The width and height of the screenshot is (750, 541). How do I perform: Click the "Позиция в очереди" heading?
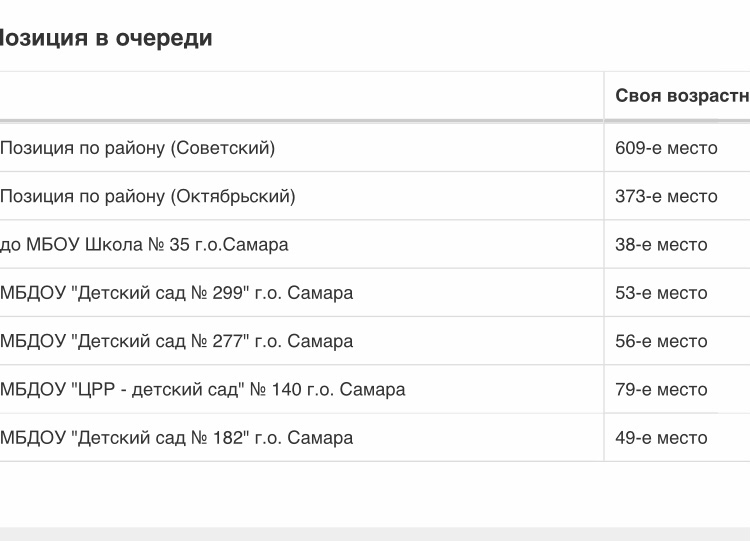105,38
